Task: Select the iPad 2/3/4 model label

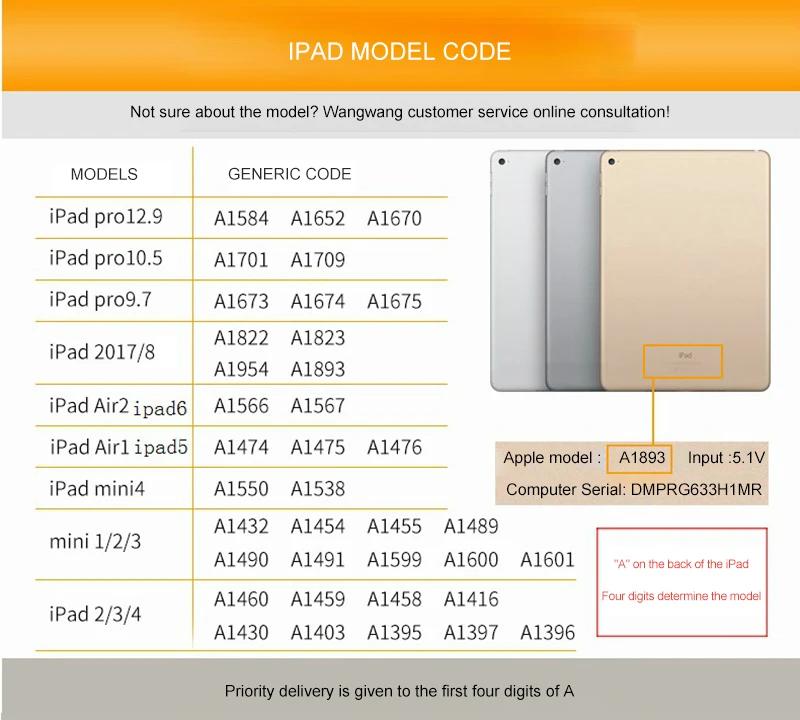Action: point(95,615)
